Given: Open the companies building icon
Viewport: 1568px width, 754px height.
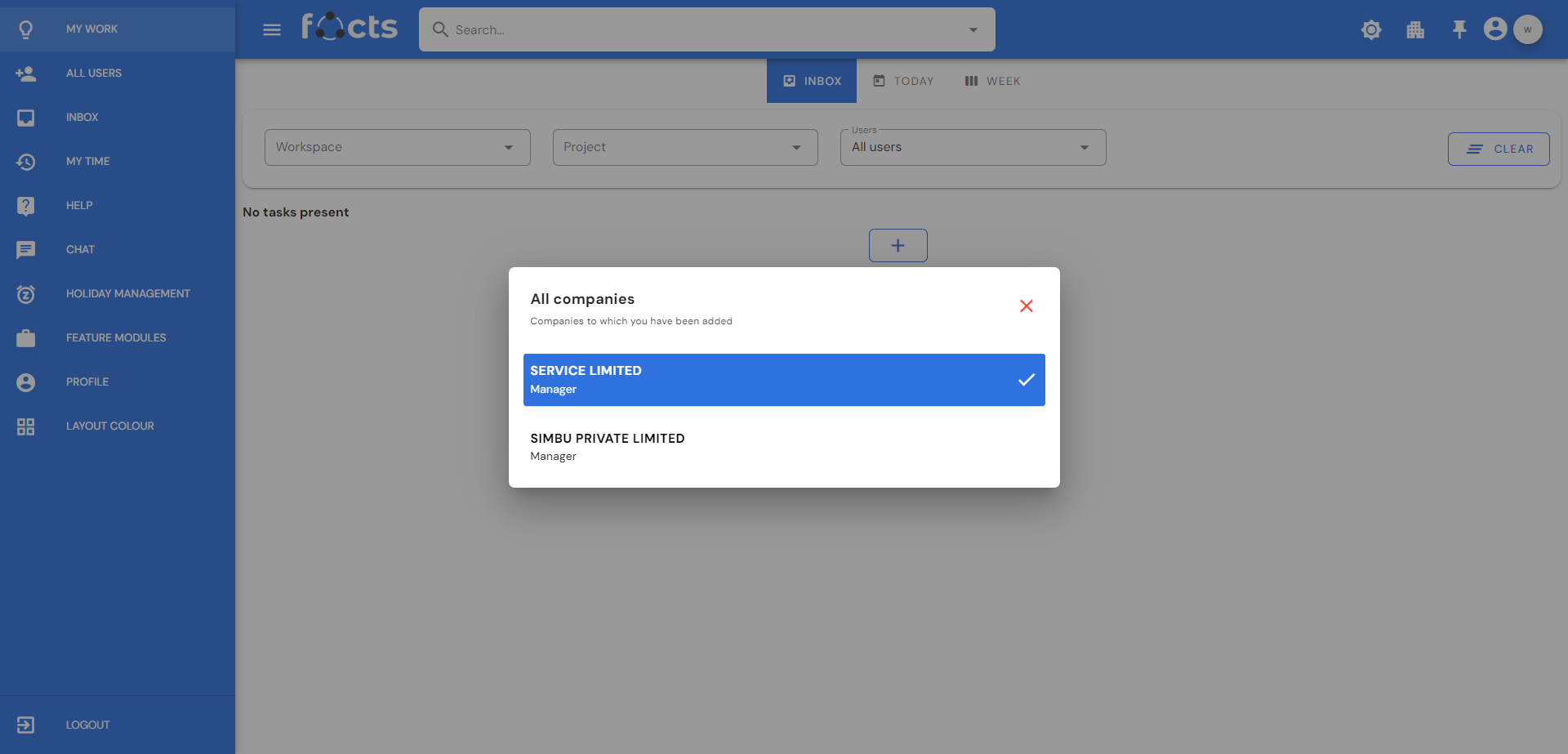Looking at the screenshot, I should click(1415, 30).
